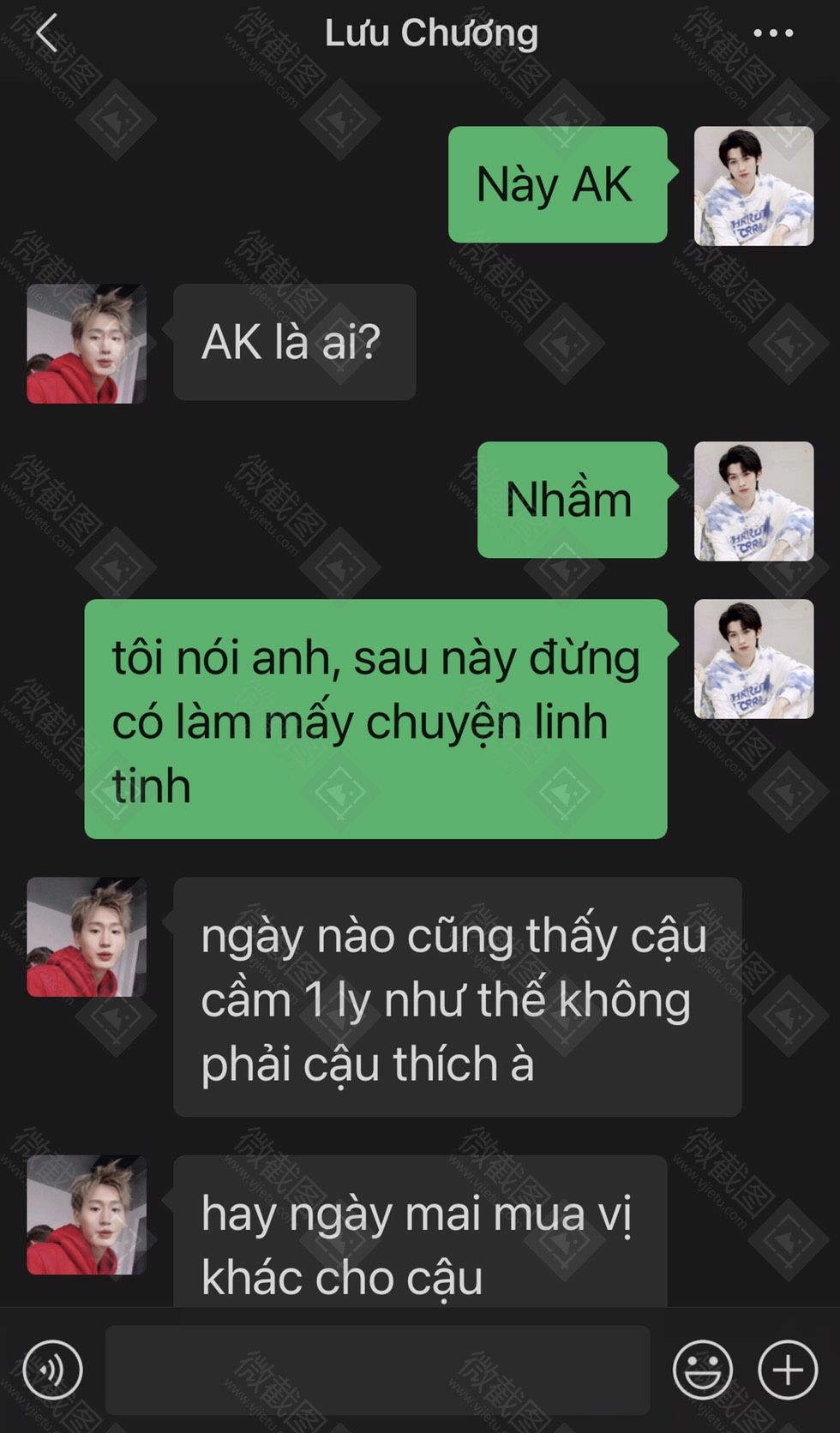Open the emoji sticker picker
Image resolution: width=840 pixels, height=1433 pixels.
703,1369
